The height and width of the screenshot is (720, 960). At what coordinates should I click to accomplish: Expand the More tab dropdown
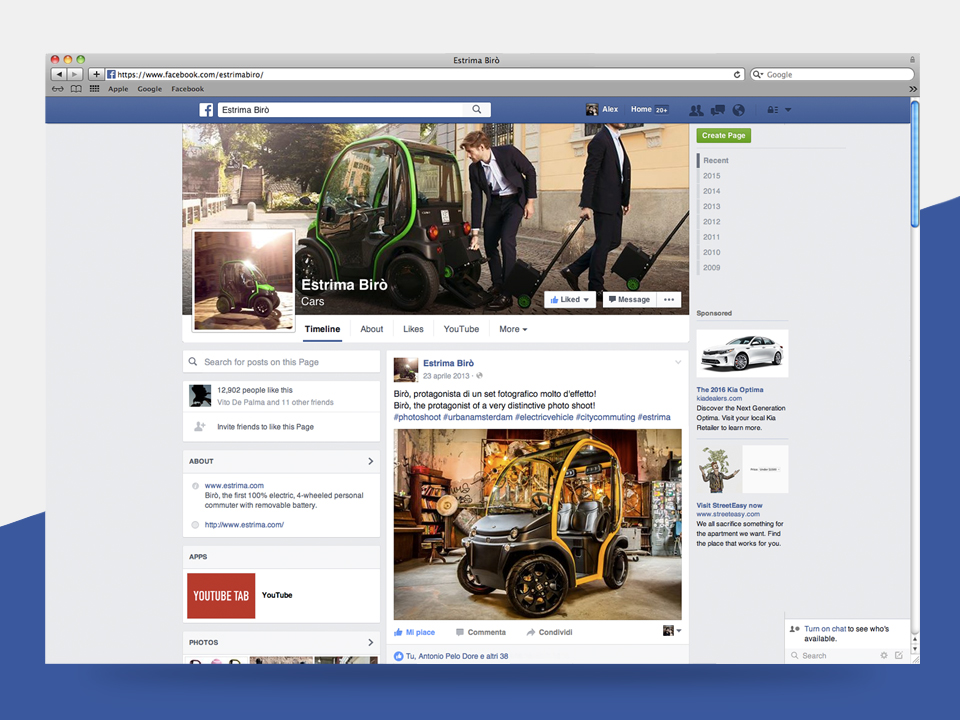point(512,329)
